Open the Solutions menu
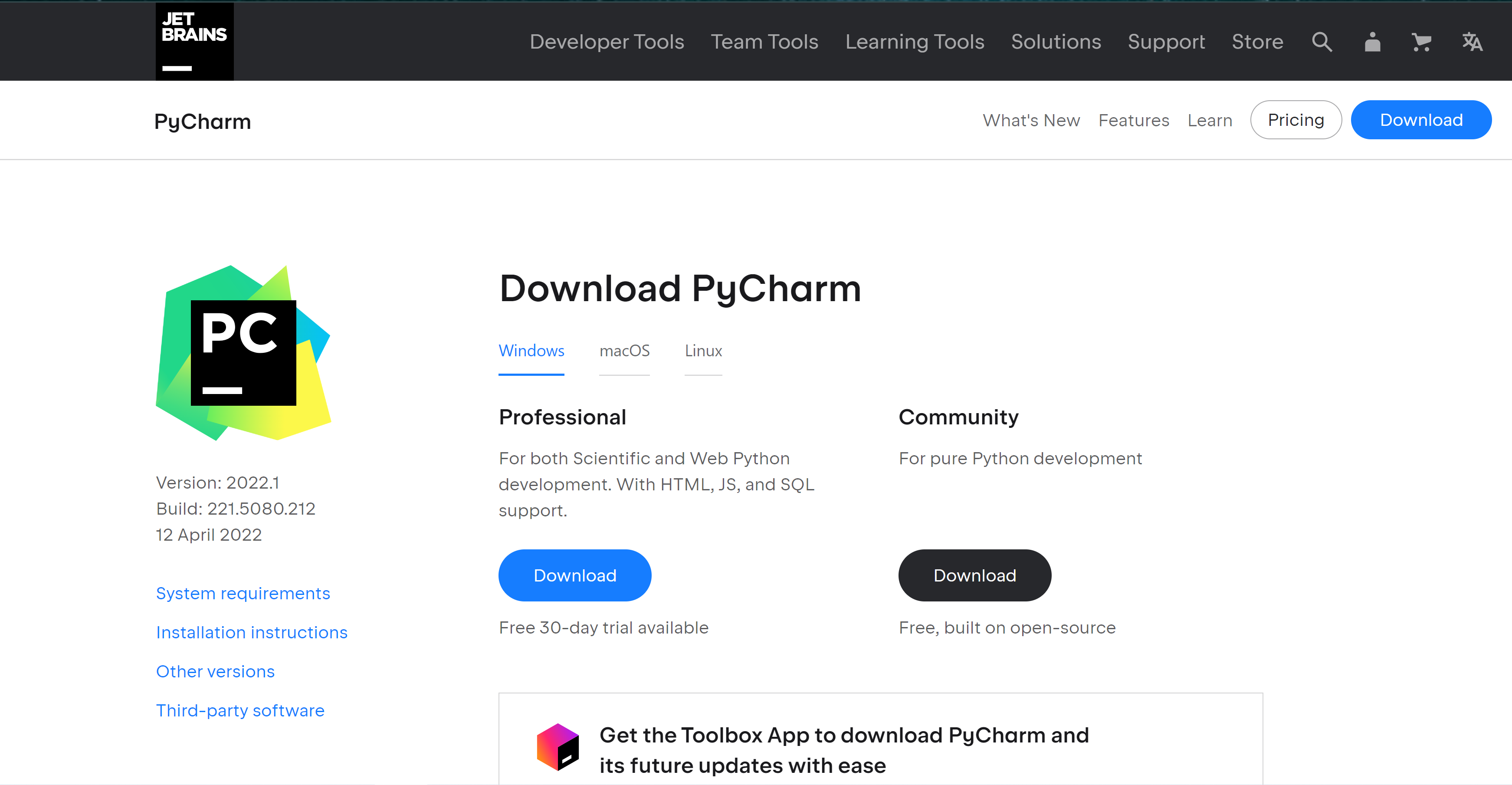 1056,42
